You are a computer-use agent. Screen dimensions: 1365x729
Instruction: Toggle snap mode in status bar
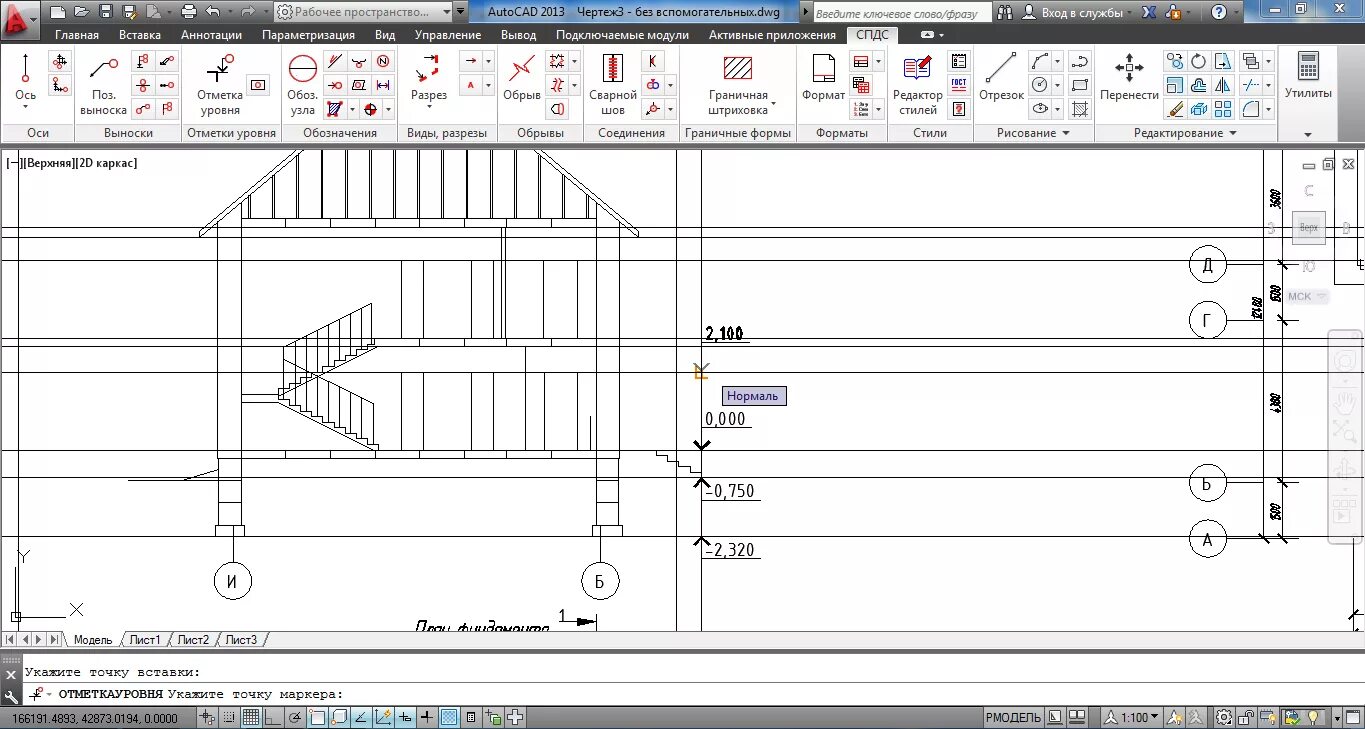pyautogui.click(x=229, y=717)
